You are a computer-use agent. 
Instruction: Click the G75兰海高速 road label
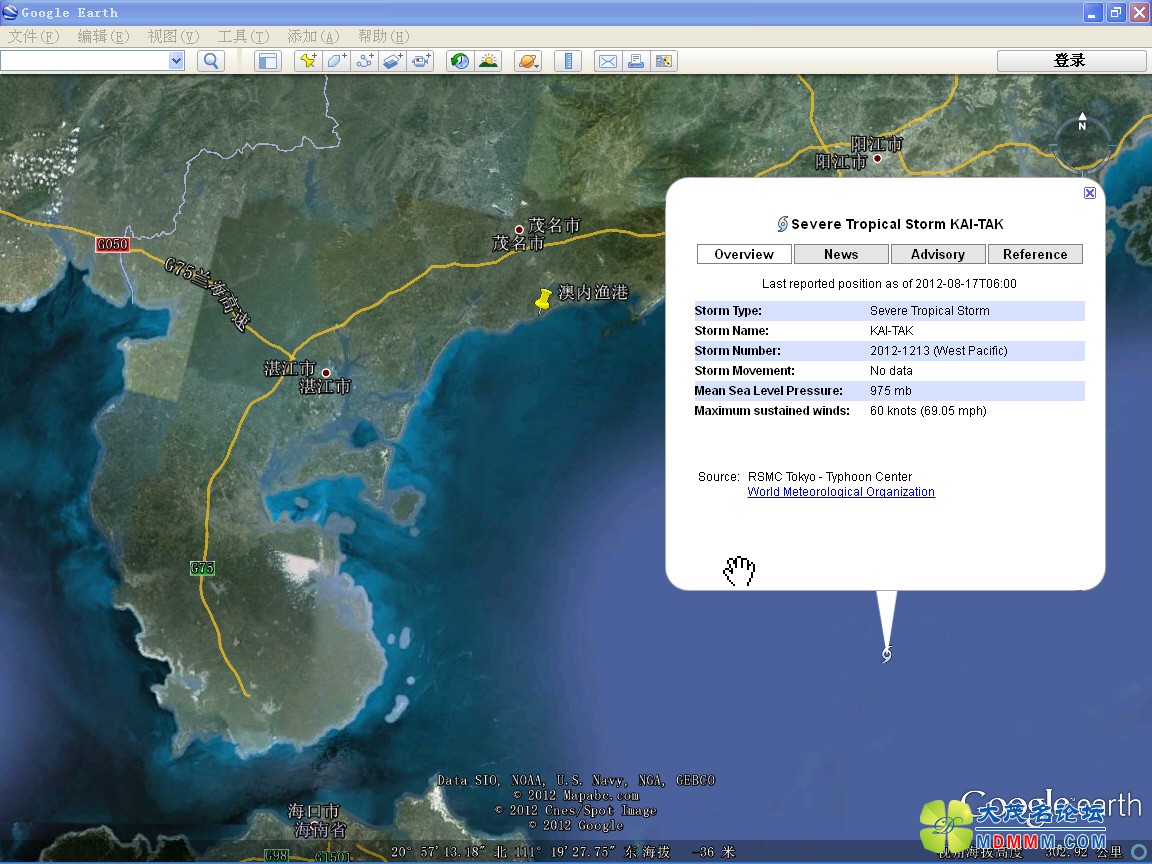point(207,294)
